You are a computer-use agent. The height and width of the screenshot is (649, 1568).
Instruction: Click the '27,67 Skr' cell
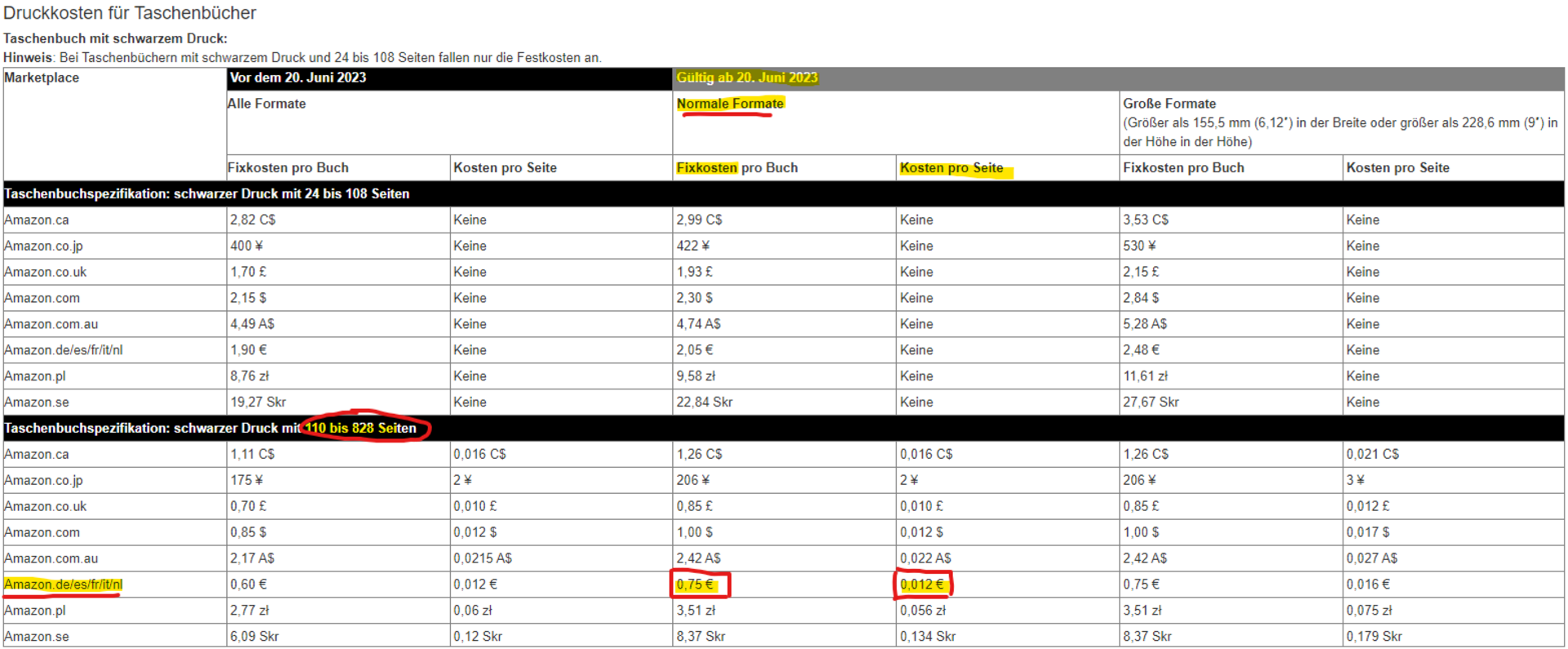[x=1232, y=402]
